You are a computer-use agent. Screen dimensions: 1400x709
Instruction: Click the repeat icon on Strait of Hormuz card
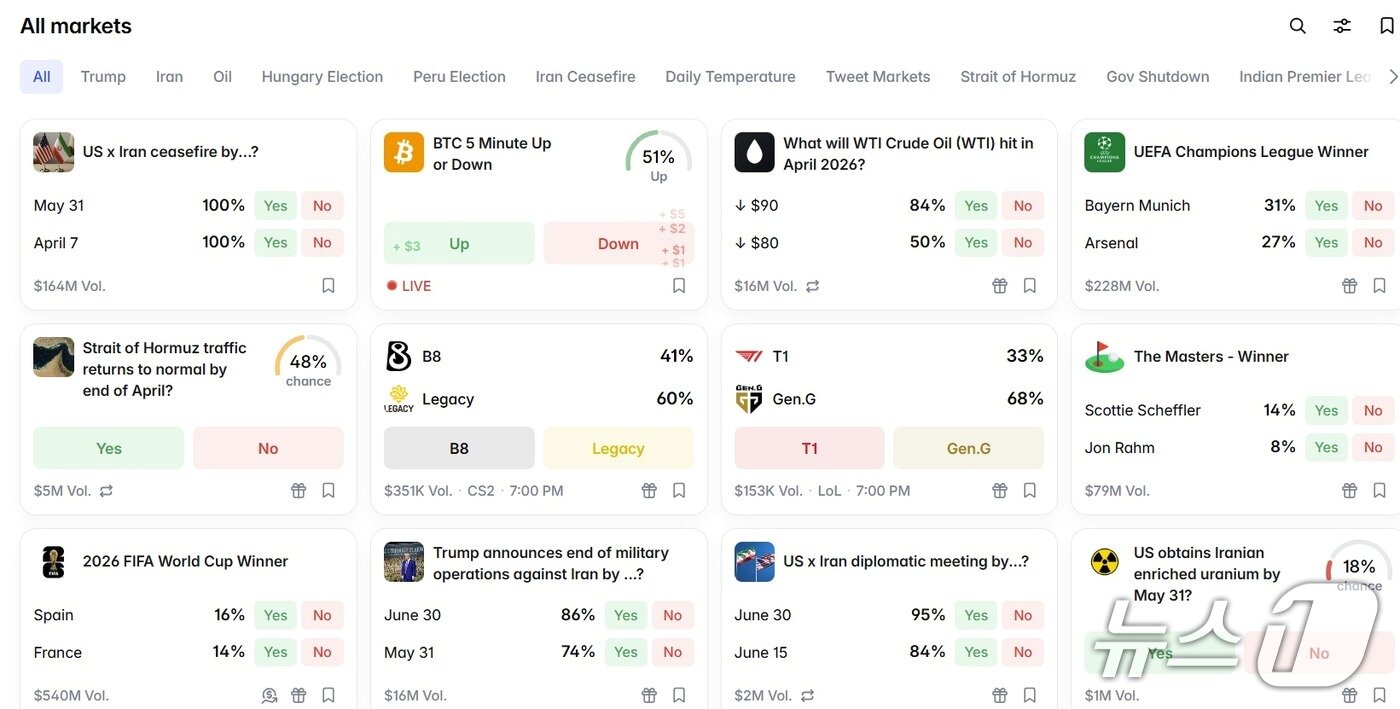106,491
